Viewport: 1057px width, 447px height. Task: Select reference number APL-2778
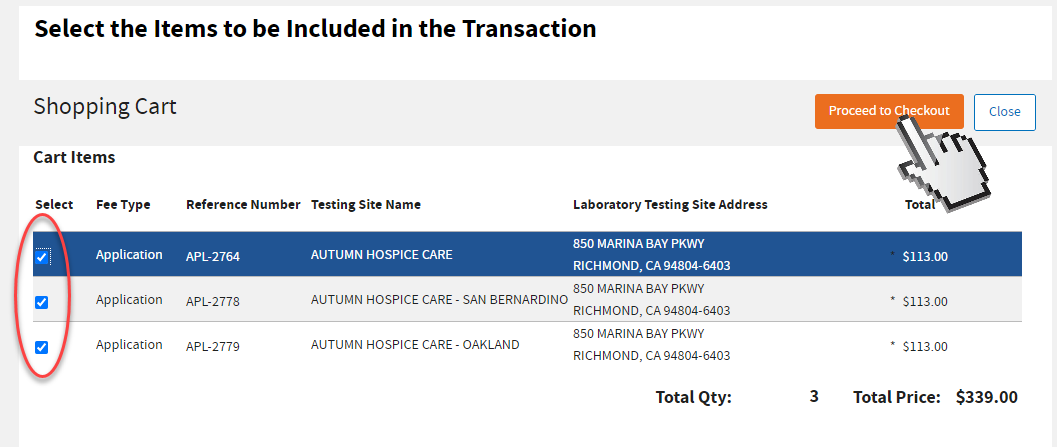[x=213, y=301]
